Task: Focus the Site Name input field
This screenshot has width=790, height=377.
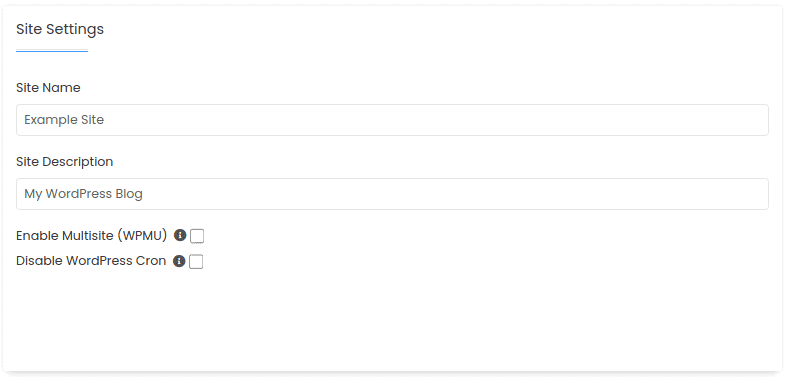Action: click(392, 120)
